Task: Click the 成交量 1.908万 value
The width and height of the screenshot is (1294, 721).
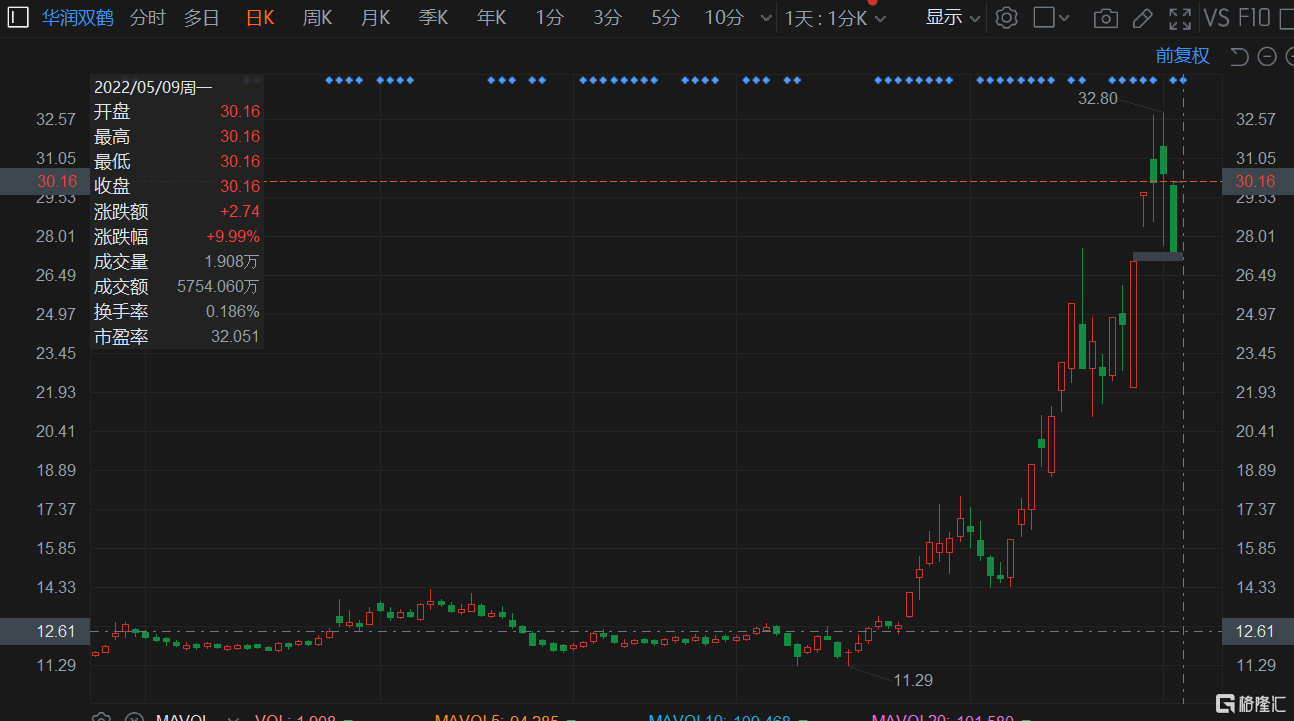Action: (232, 262)
